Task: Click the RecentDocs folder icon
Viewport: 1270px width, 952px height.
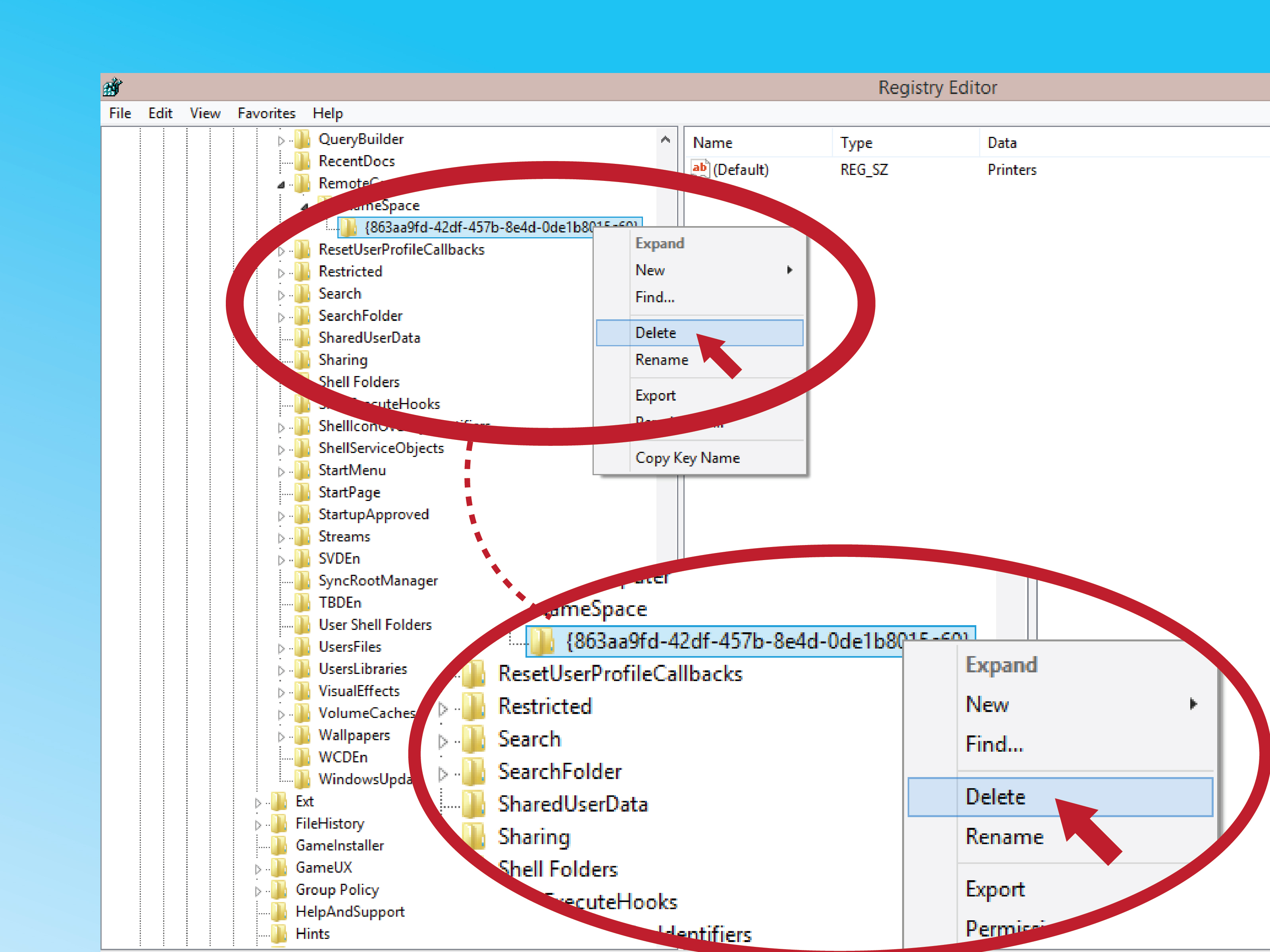Action: (x=302, y=161)
